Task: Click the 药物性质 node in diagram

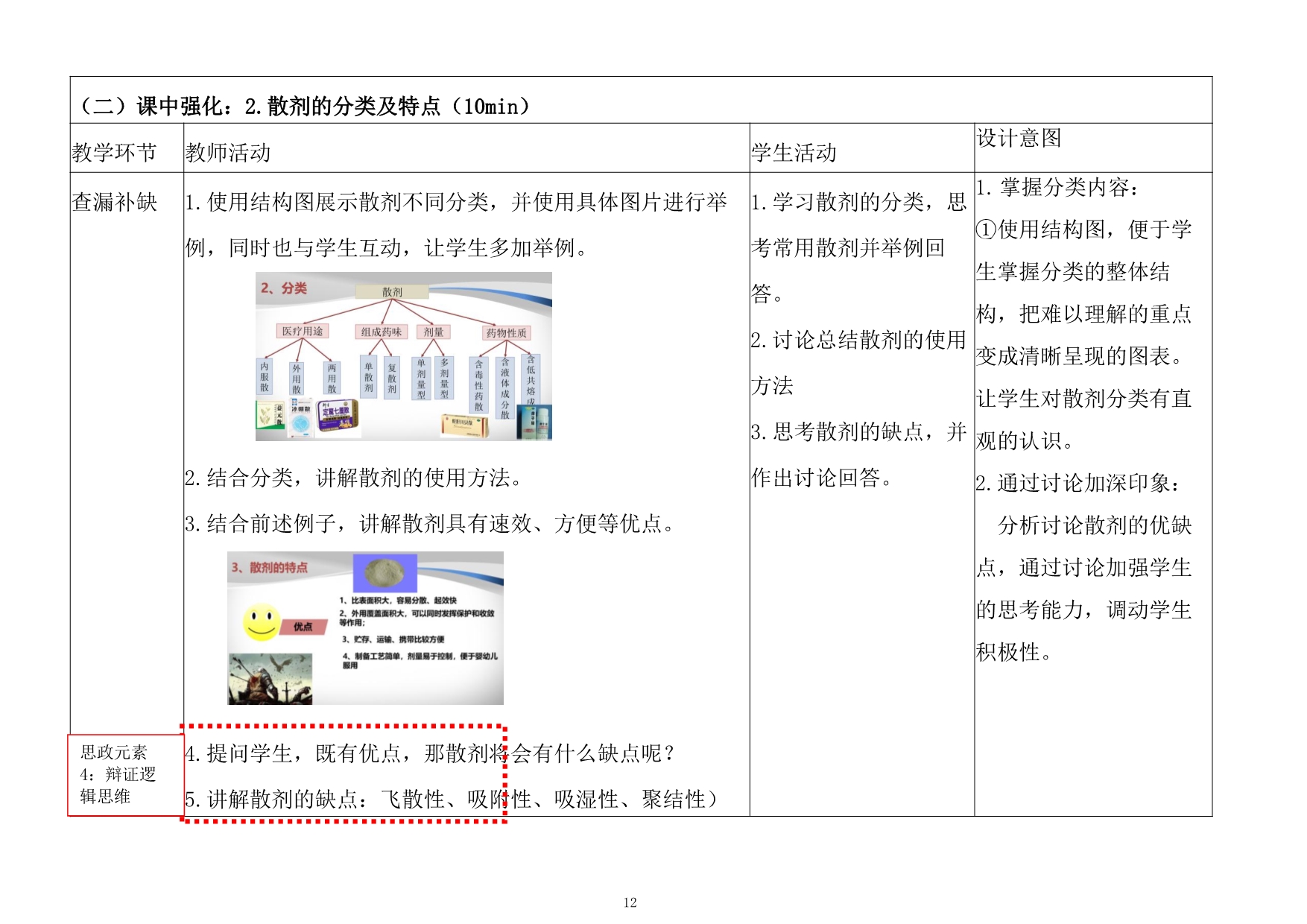Action: (506, 332)
